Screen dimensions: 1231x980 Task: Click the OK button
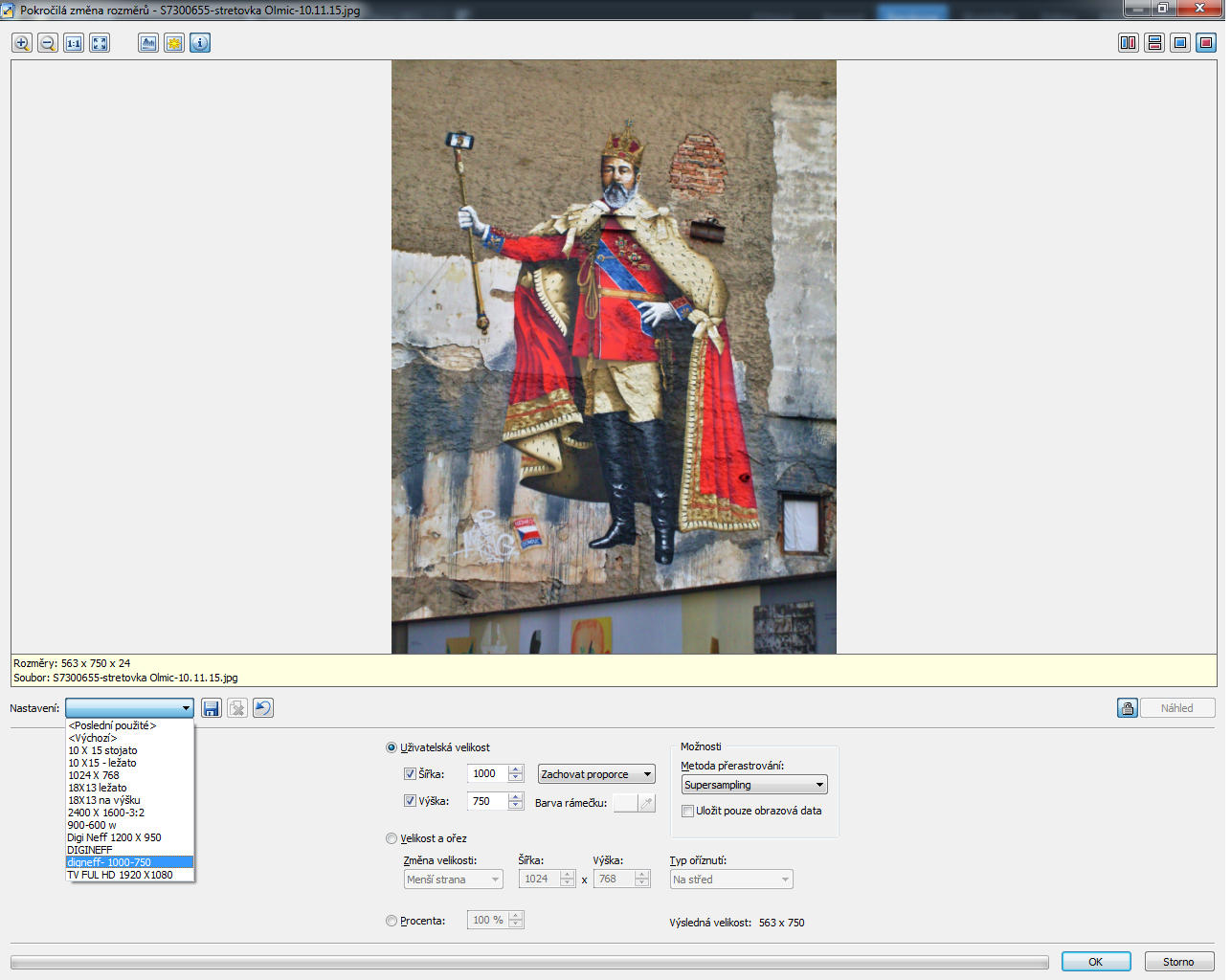point(1095,962)
